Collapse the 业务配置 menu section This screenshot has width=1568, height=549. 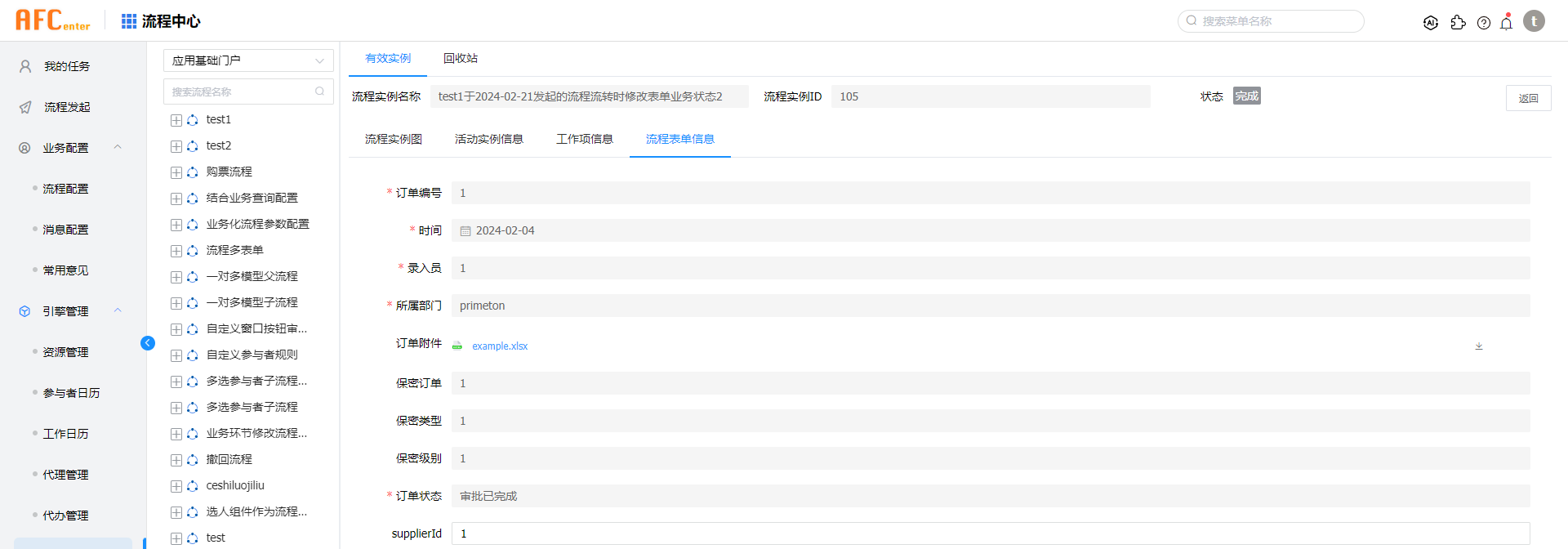(118, 148)
